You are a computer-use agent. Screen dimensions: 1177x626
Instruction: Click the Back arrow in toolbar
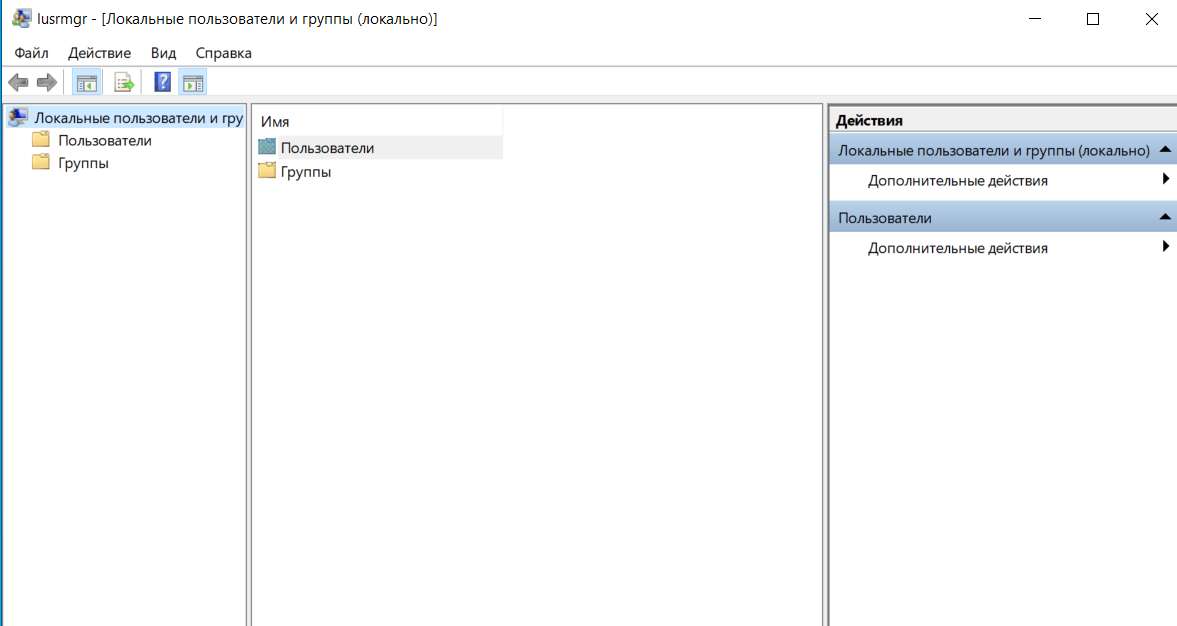[x=18, y=82]
